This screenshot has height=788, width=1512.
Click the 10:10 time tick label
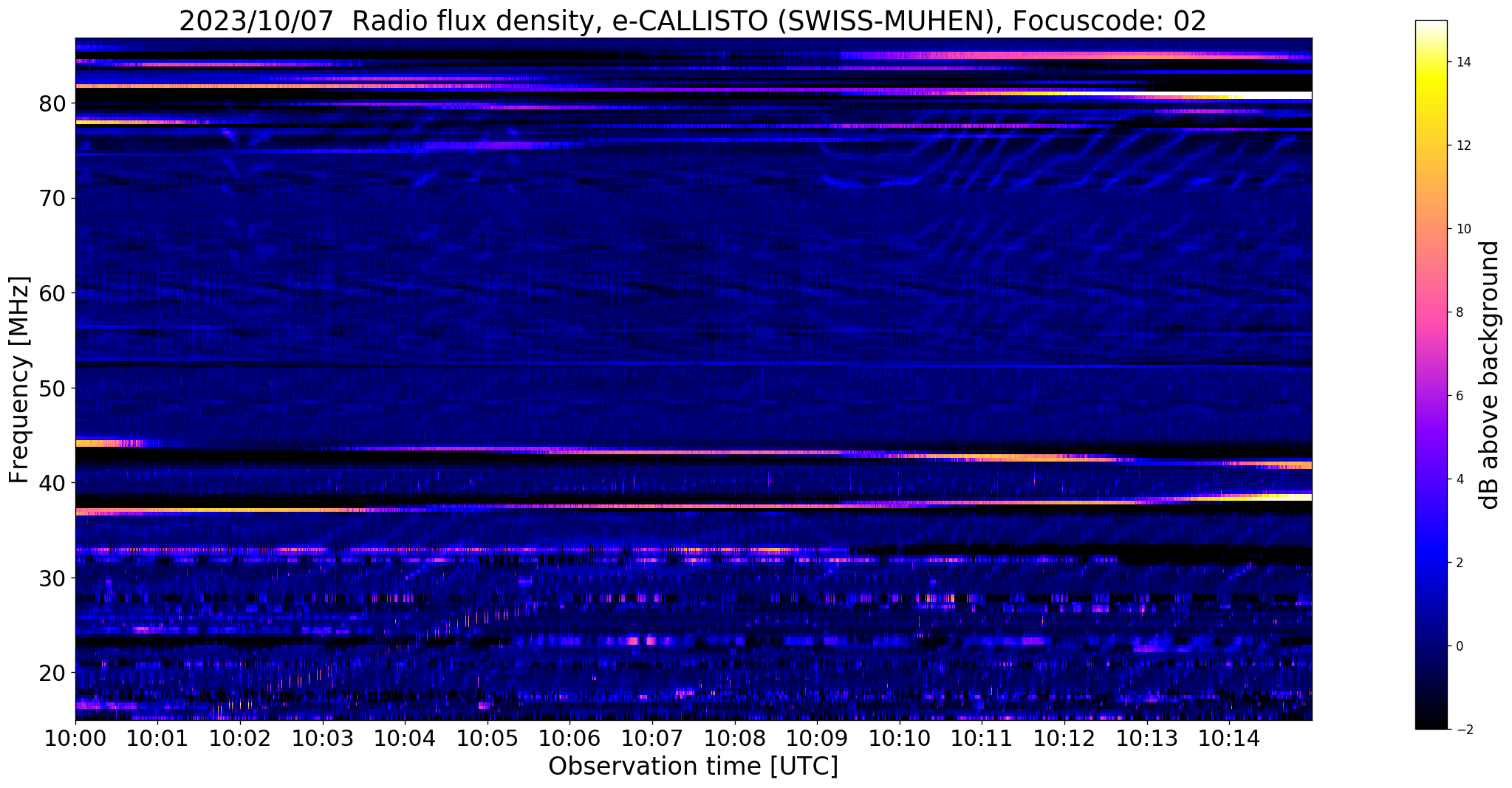899,738
